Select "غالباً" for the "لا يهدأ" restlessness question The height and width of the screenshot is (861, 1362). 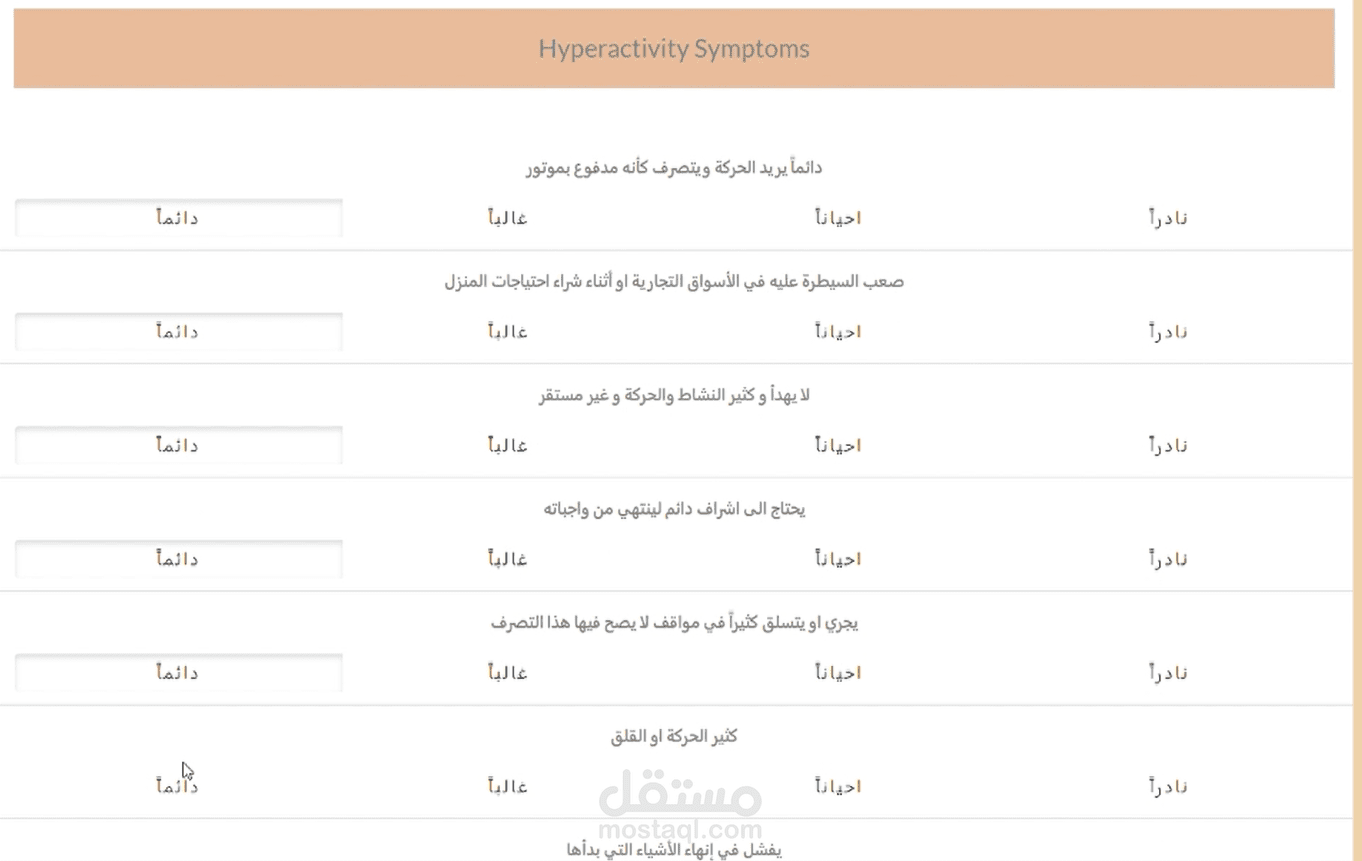pyautogui.click(x=507, y=445)
